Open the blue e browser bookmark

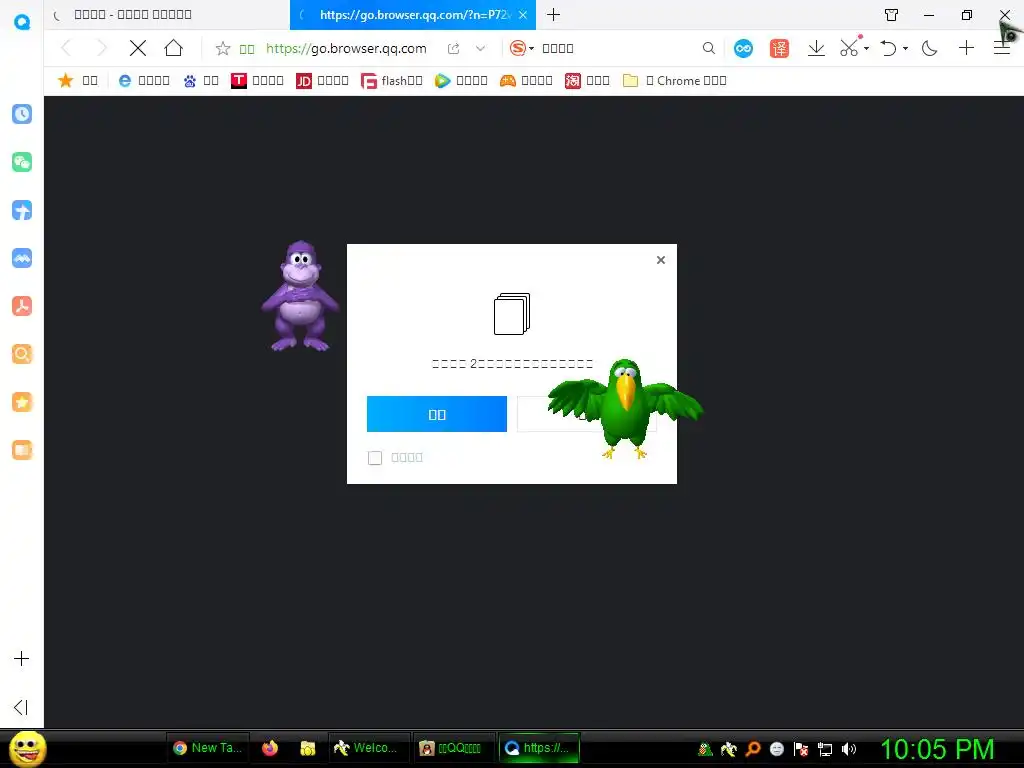(144, 80)
